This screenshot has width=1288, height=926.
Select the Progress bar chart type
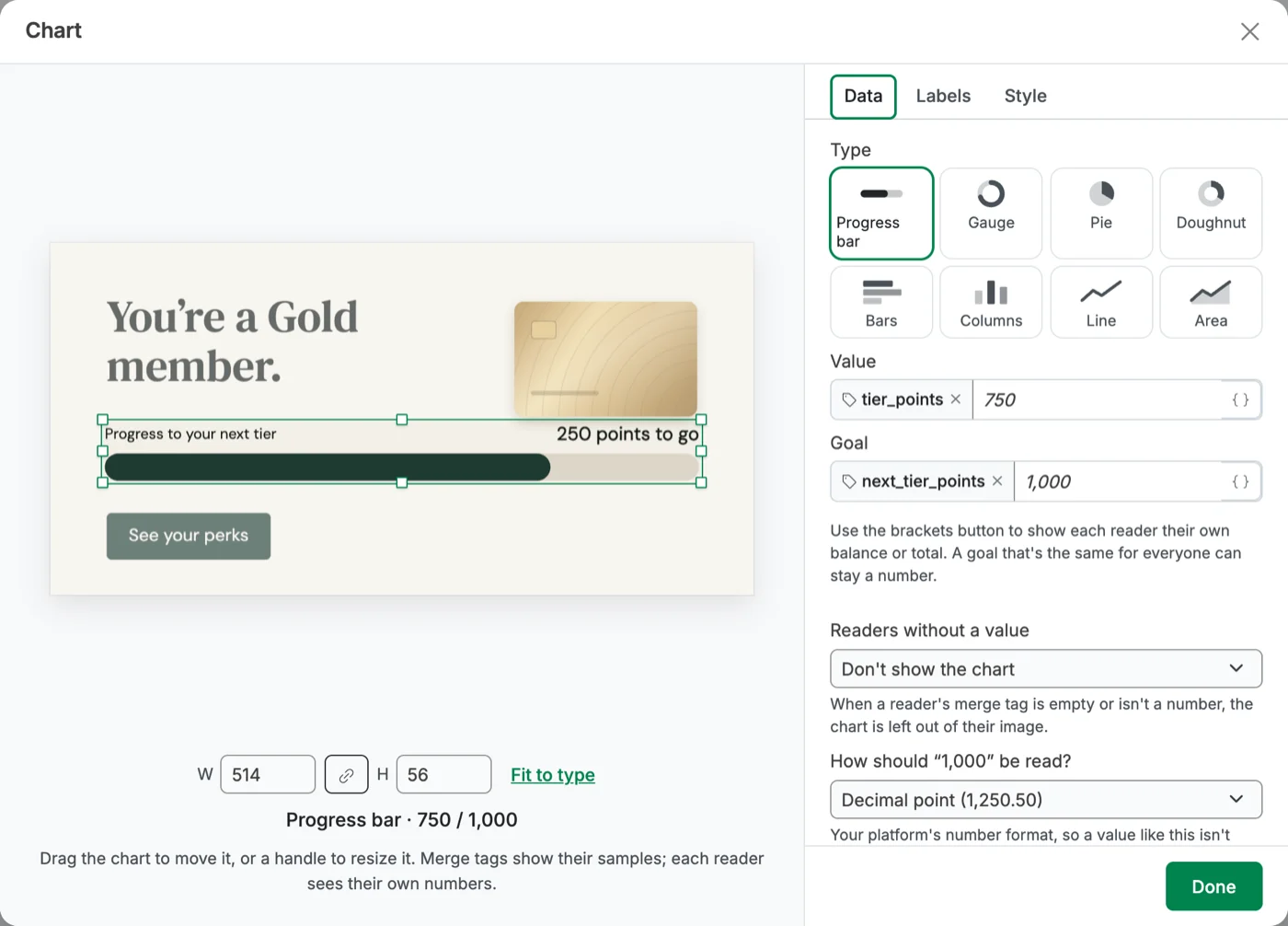tap(881, 214)
